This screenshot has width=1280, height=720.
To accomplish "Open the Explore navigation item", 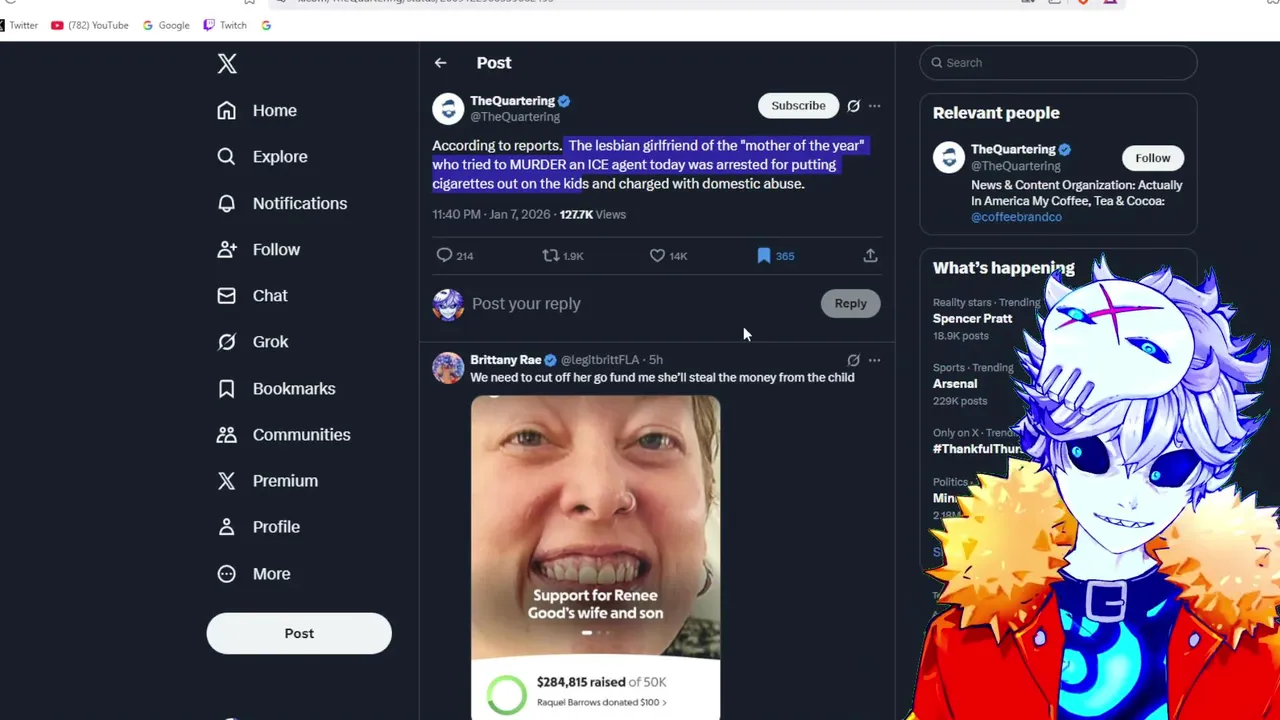I will [x=262, y=156].
